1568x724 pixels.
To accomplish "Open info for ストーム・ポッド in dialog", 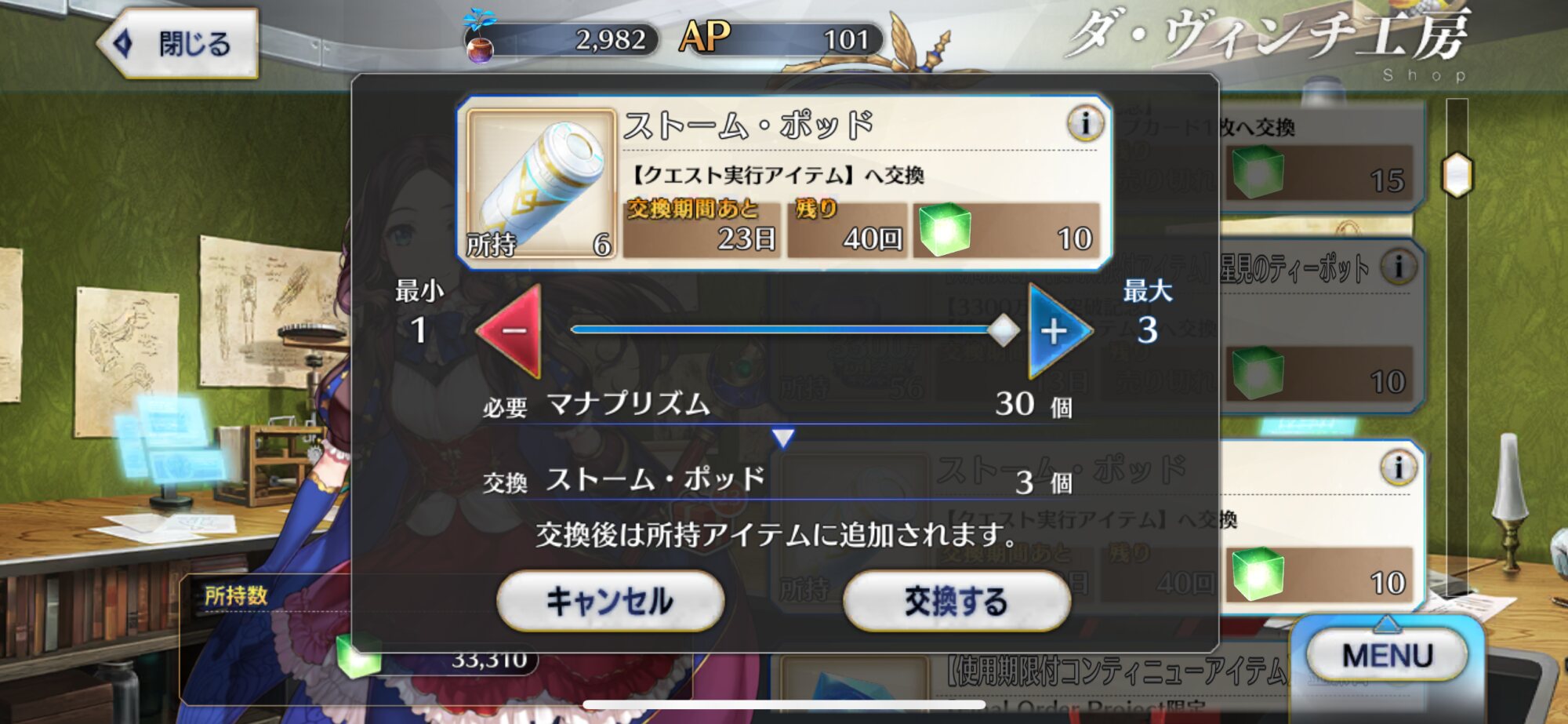I will (1085, 123).
